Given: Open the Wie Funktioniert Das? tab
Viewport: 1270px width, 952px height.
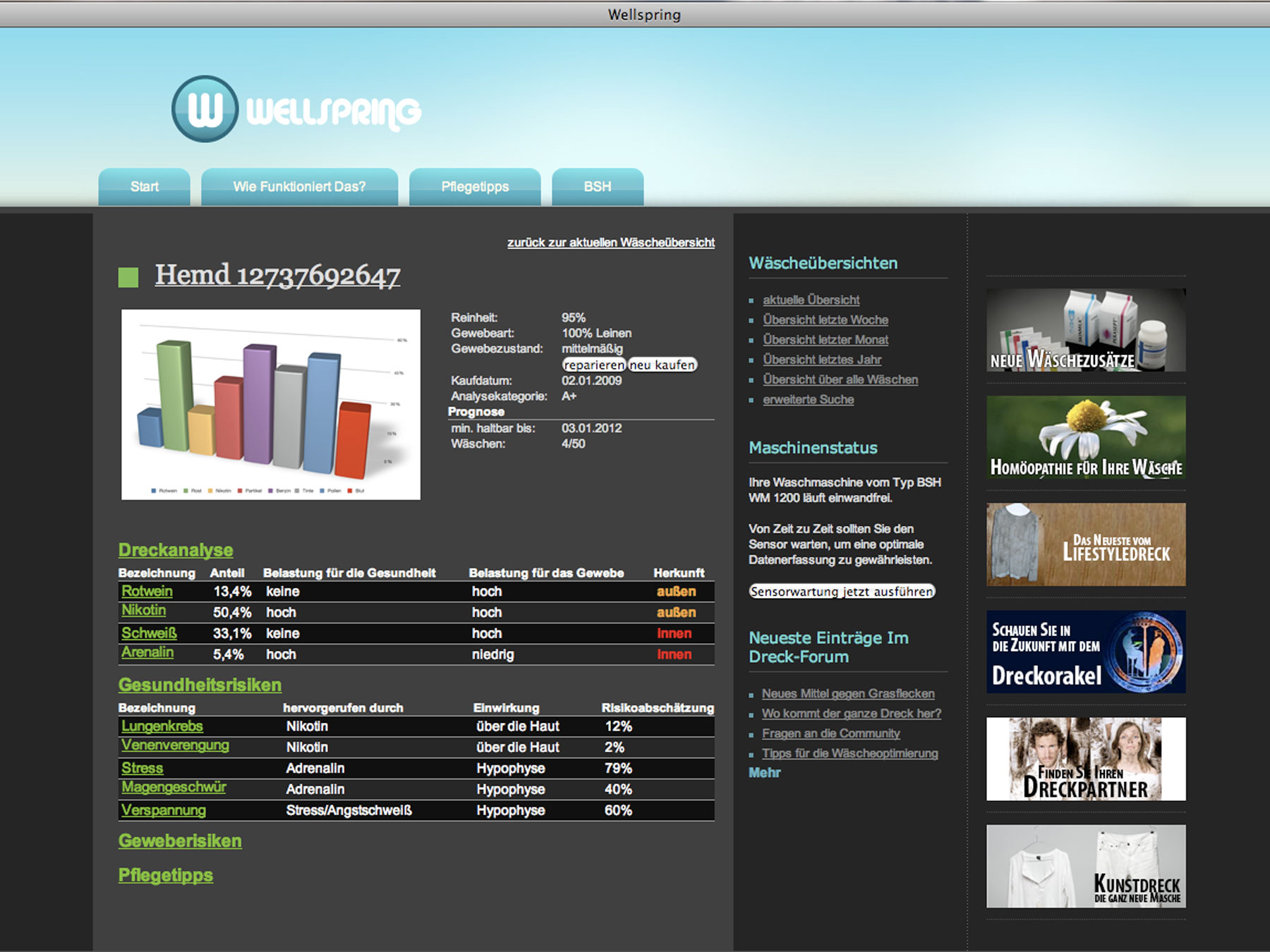Looking at the screenshot, I should pyautogui.click(x=299, y=187).
